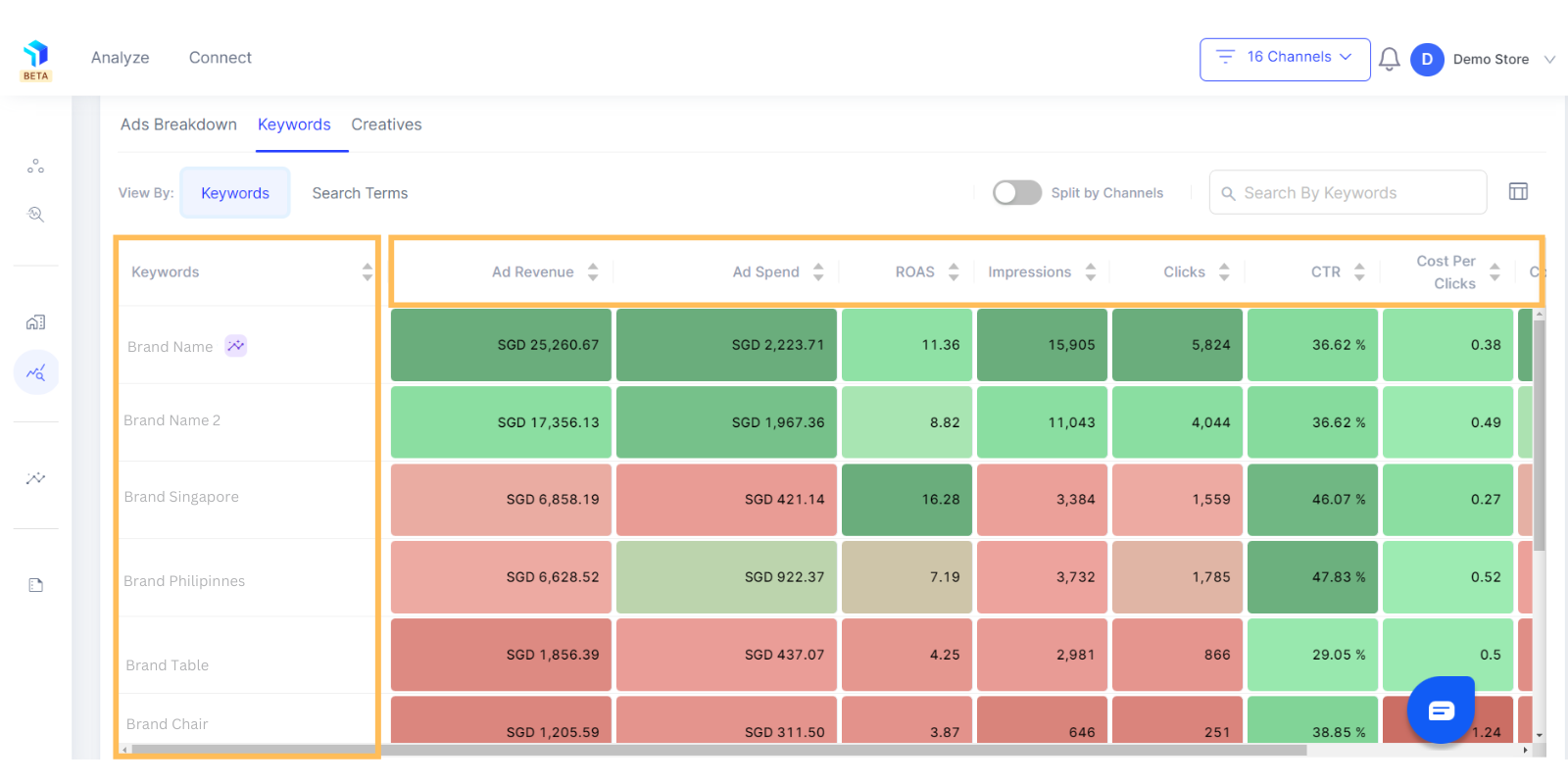The image size is (1568, 784).
Task: Click the Demo Store avatar D
Action: coord(1427,59)
